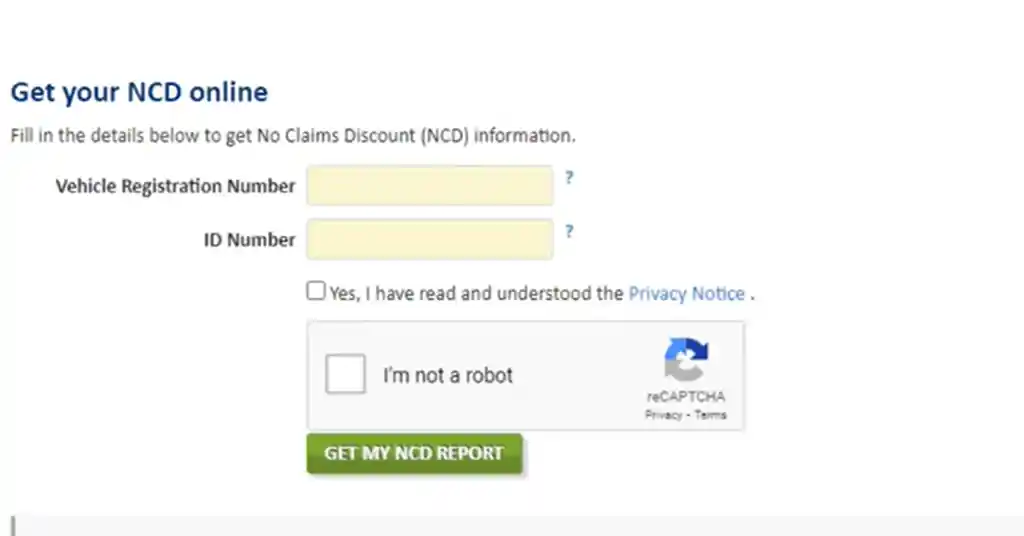The height and width of the screenshot is (536, 1024).
Task: Focus the ID Number input field
Action: pyautogui.click(x=430, y=240)
